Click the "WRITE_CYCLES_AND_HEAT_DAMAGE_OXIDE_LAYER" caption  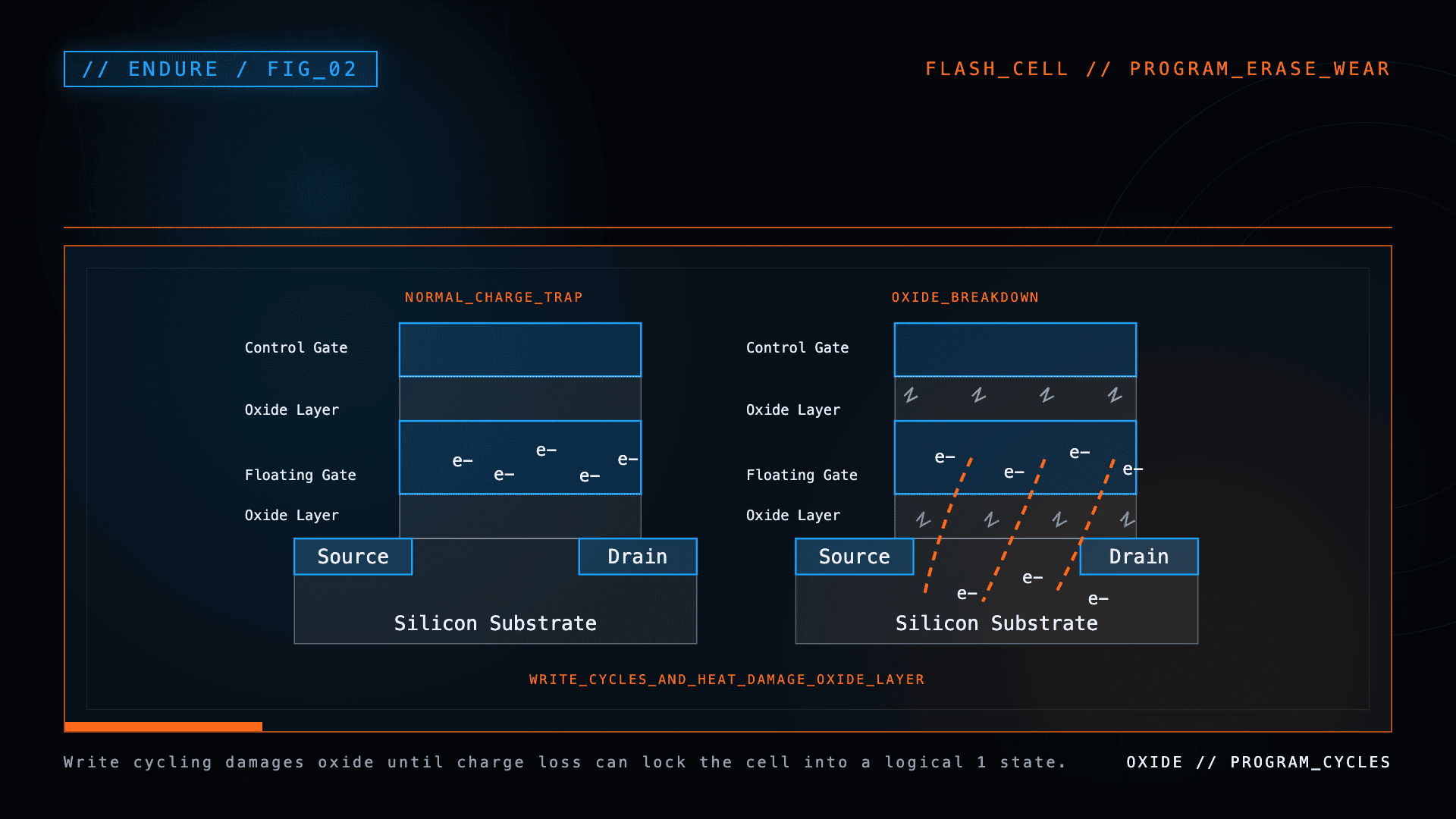click(x=727, y=679)
